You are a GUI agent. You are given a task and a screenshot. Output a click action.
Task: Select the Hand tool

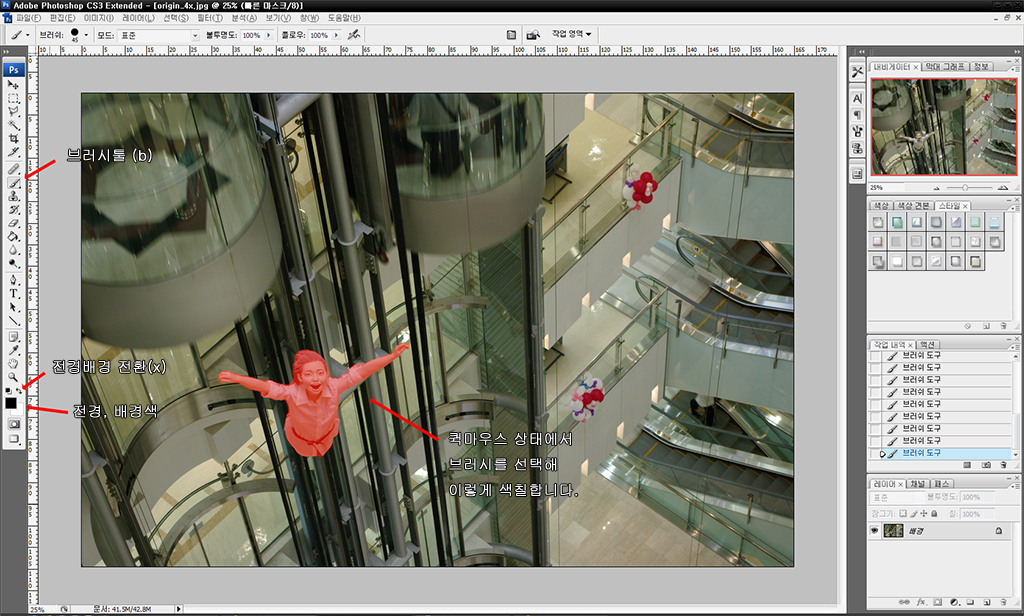tap(13, 364)
